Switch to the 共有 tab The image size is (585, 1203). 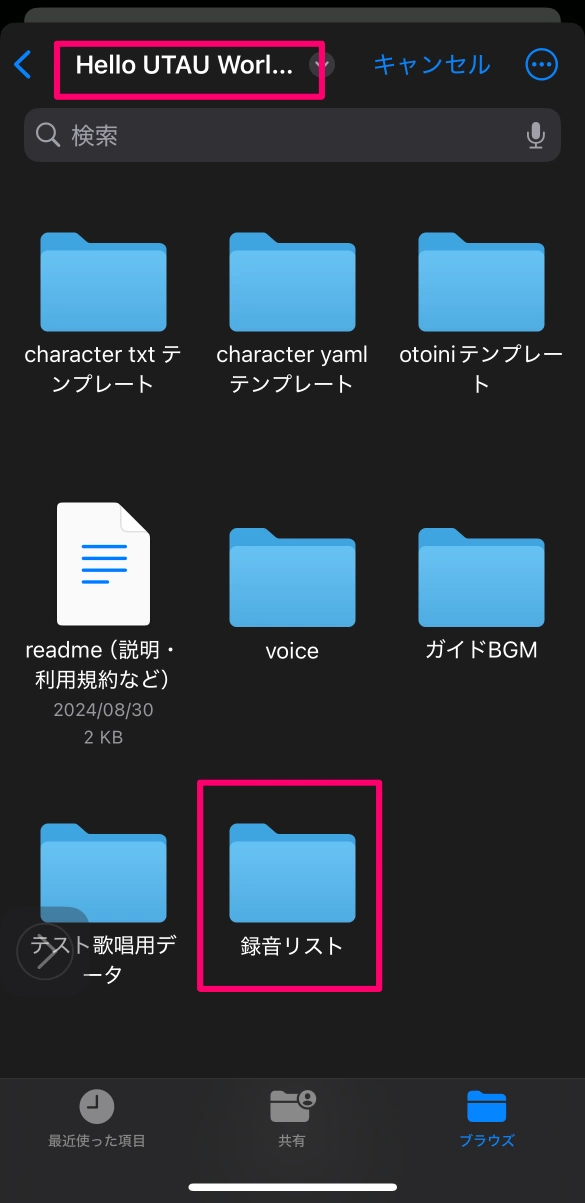(292, 1118)
